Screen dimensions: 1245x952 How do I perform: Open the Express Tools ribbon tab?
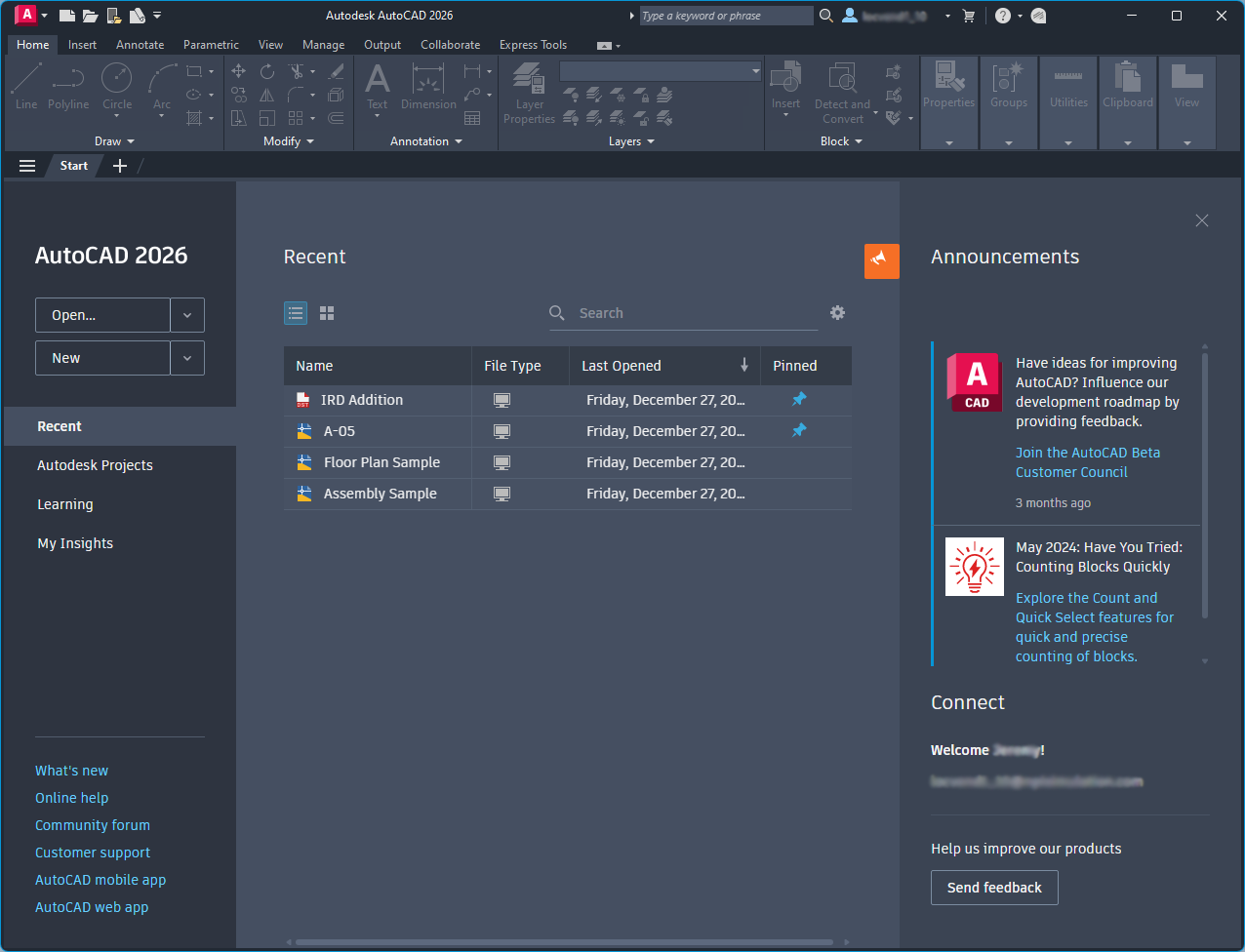(533, 45)
